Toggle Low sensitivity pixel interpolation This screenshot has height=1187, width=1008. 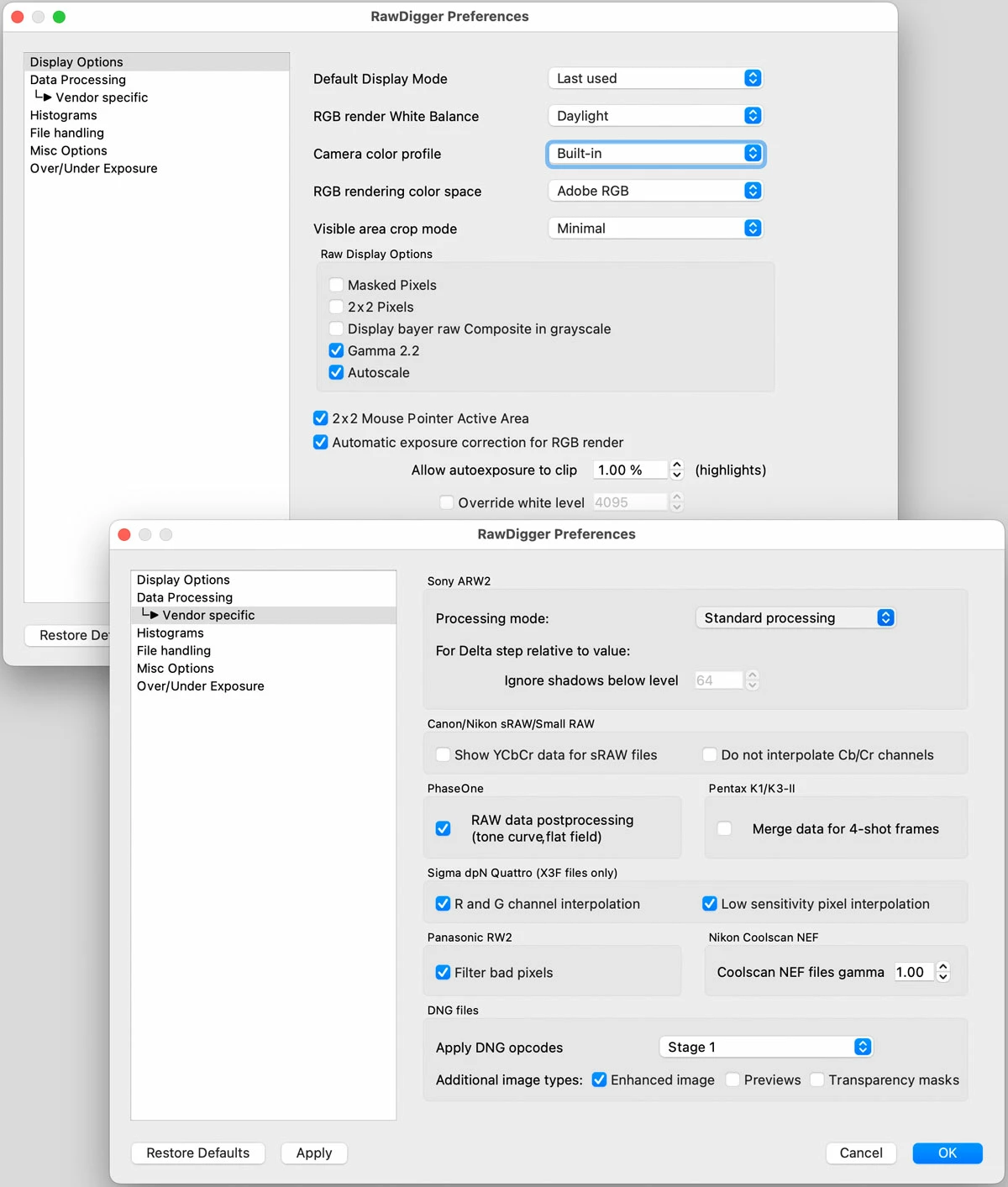(710, 903)
